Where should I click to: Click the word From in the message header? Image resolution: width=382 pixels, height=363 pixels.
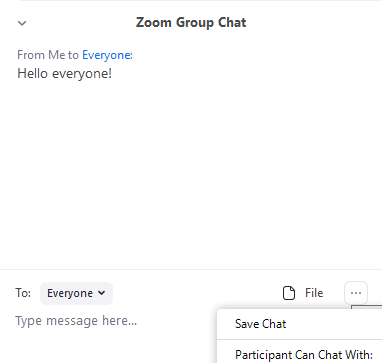coord(31,55)
